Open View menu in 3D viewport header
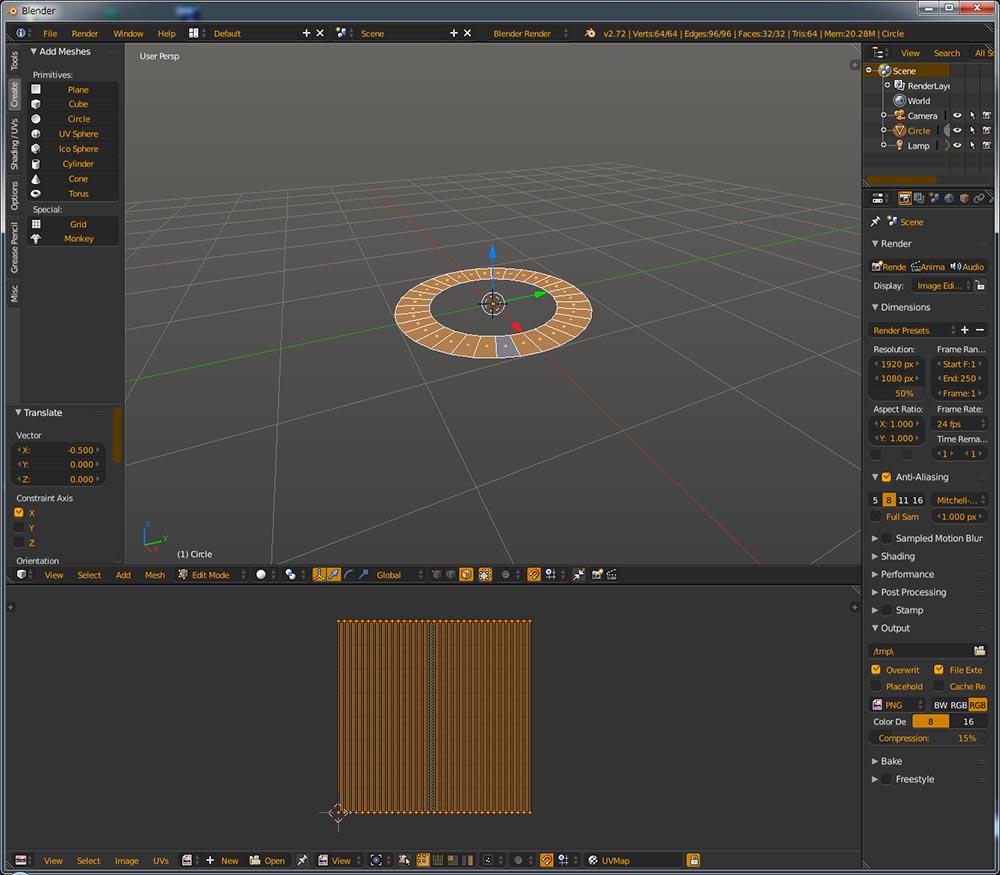 coord(54,575)
